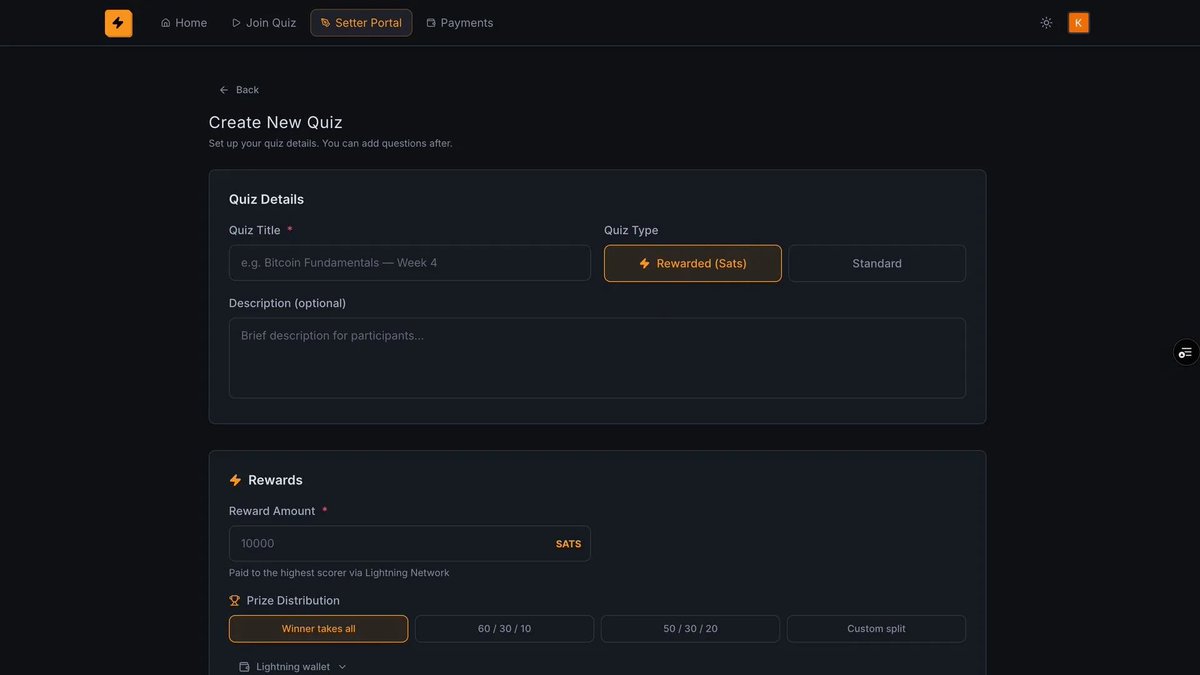Choose Winner takes all distribution
The image size is (1200, 675).
[318, 629]
